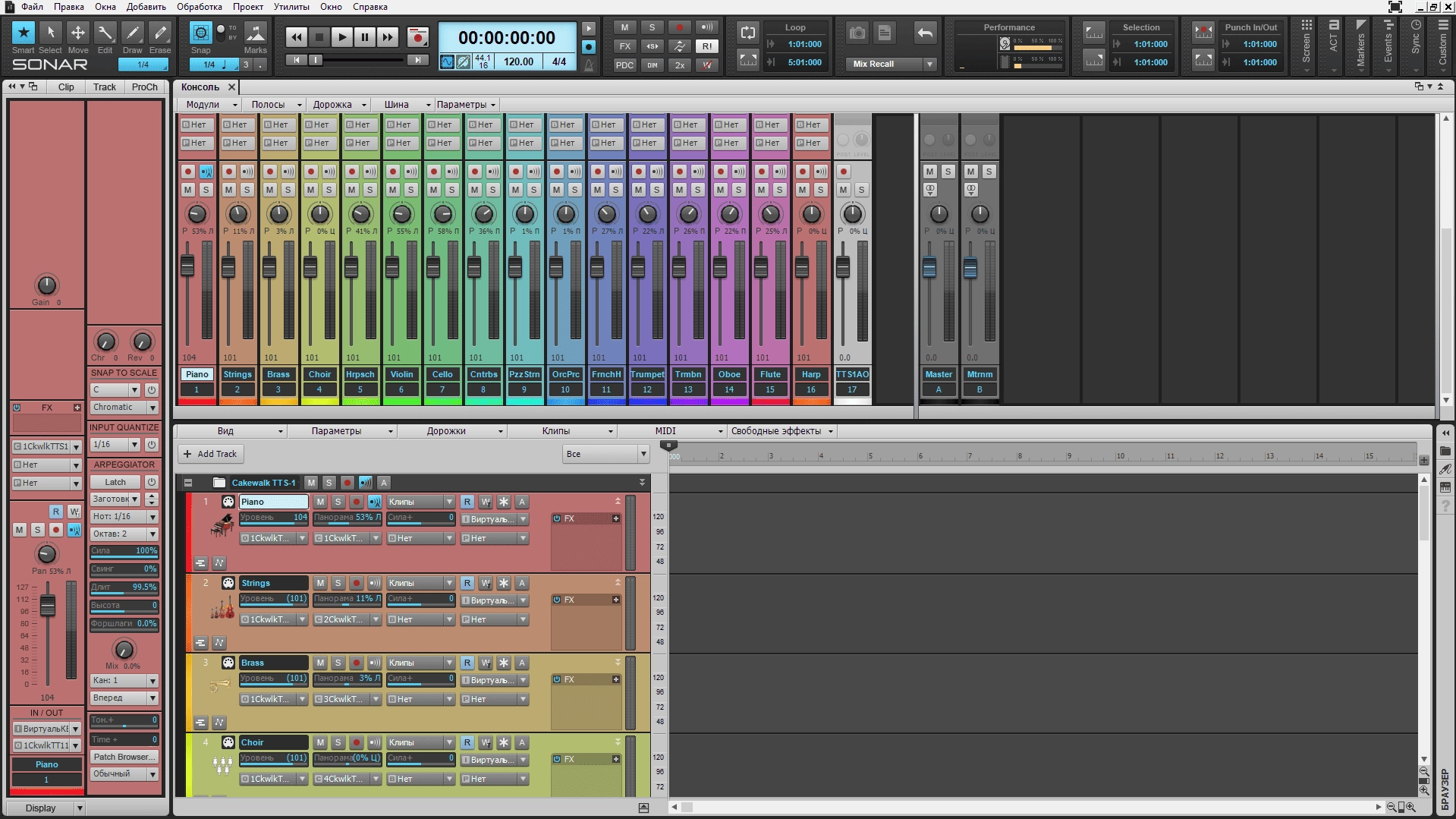Open the Модули console dropdown
Image resolution: width=1456 pixels, height=819 pixels.
pos(210,105)
